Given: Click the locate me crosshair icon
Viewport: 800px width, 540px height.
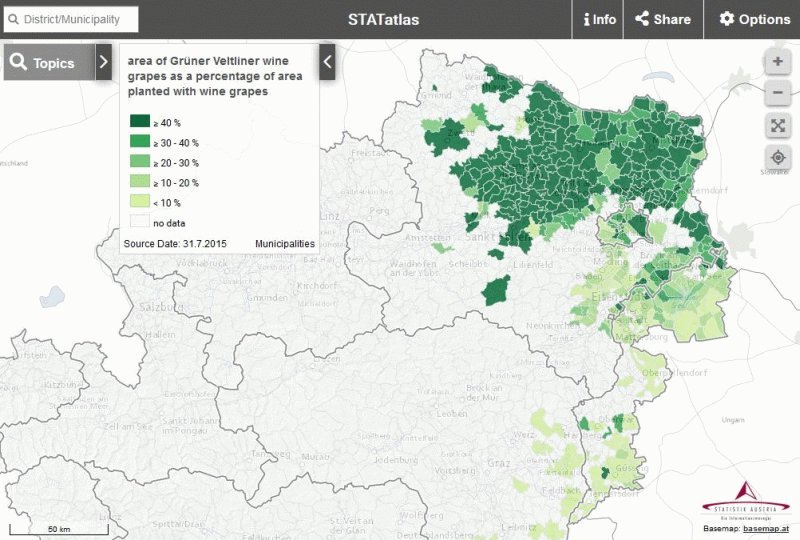Looking at the screenshot, I should [x=777, y=157].
